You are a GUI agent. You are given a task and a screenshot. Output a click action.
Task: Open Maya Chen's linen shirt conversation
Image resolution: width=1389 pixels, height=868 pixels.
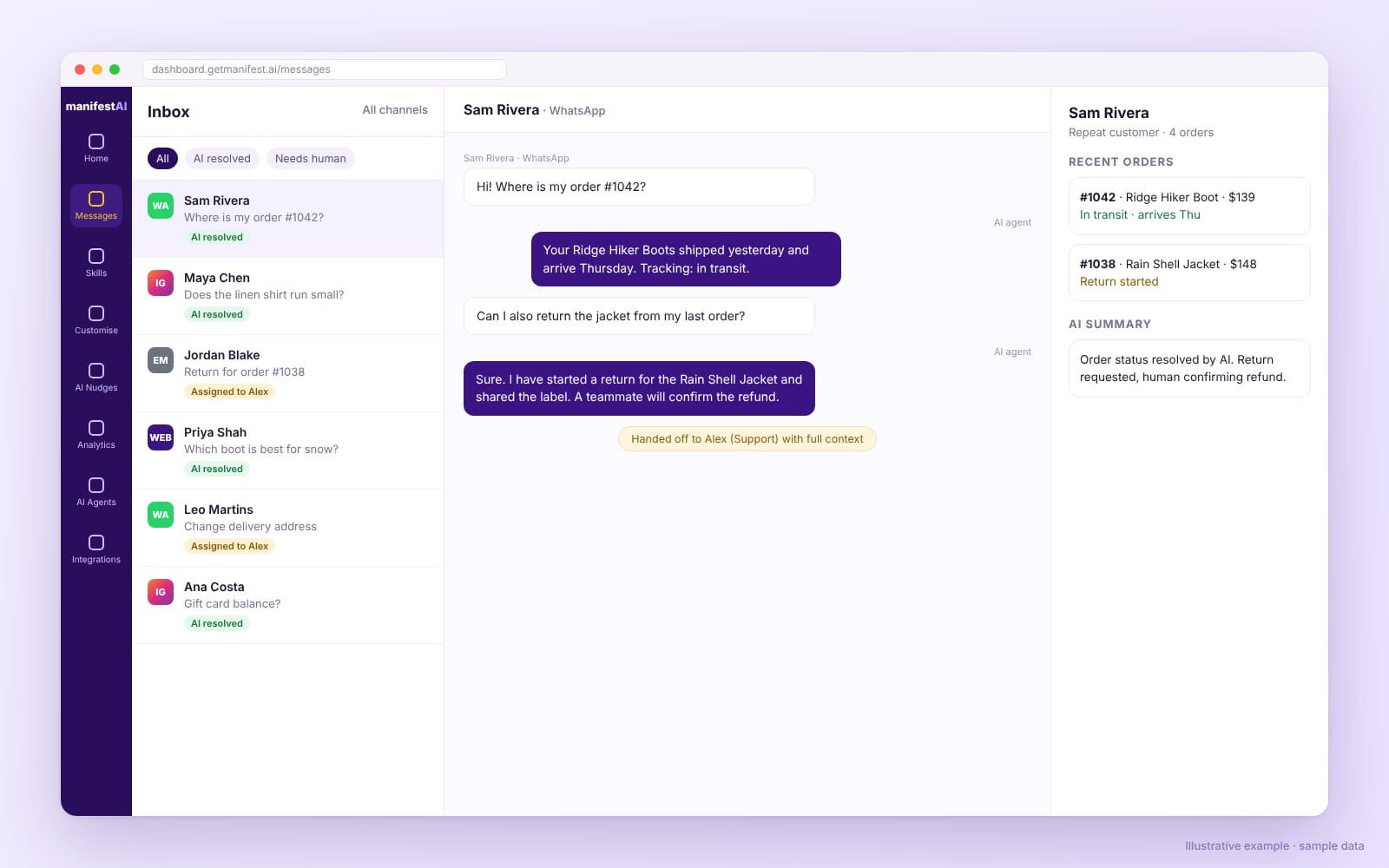click(287, 296)
